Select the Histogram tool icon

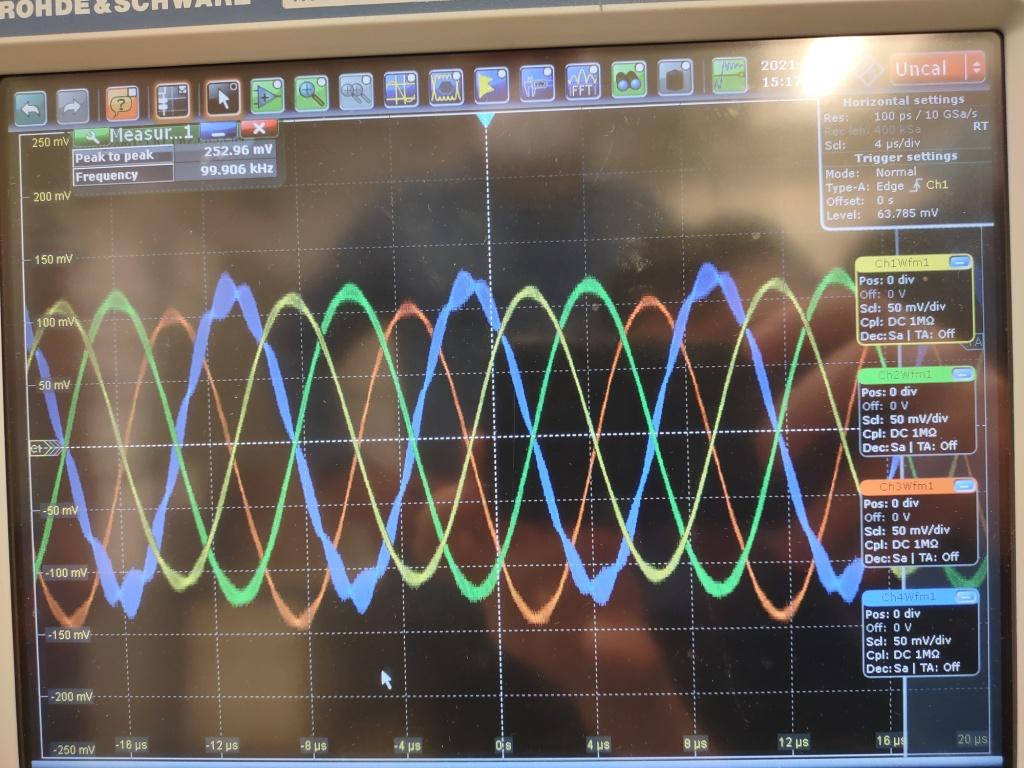pos(491,85)
